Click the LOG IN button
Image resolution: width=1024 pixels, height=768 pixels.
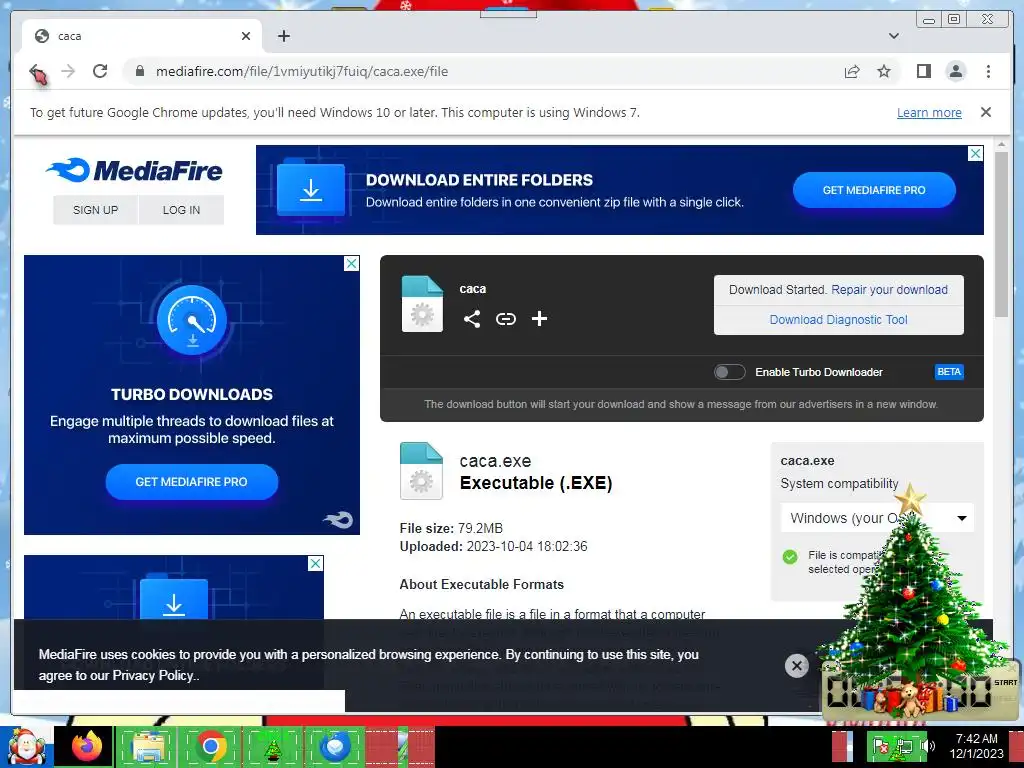[181, 210]
